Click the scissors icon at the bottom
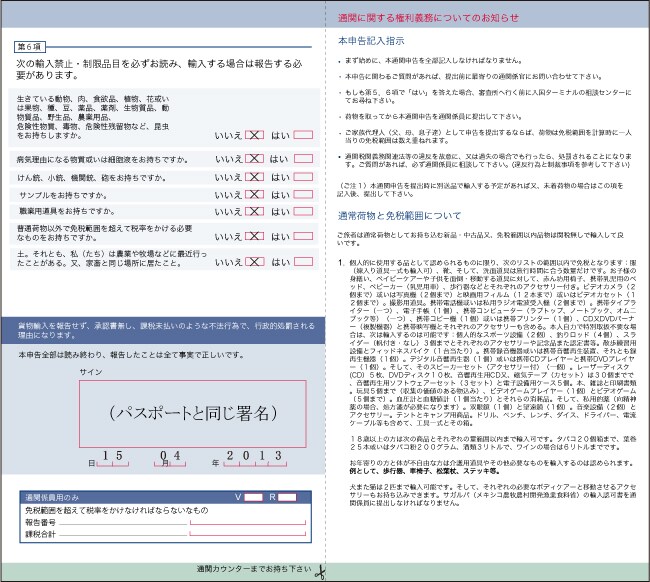This screenshot has height=582, width=650. 319,572
